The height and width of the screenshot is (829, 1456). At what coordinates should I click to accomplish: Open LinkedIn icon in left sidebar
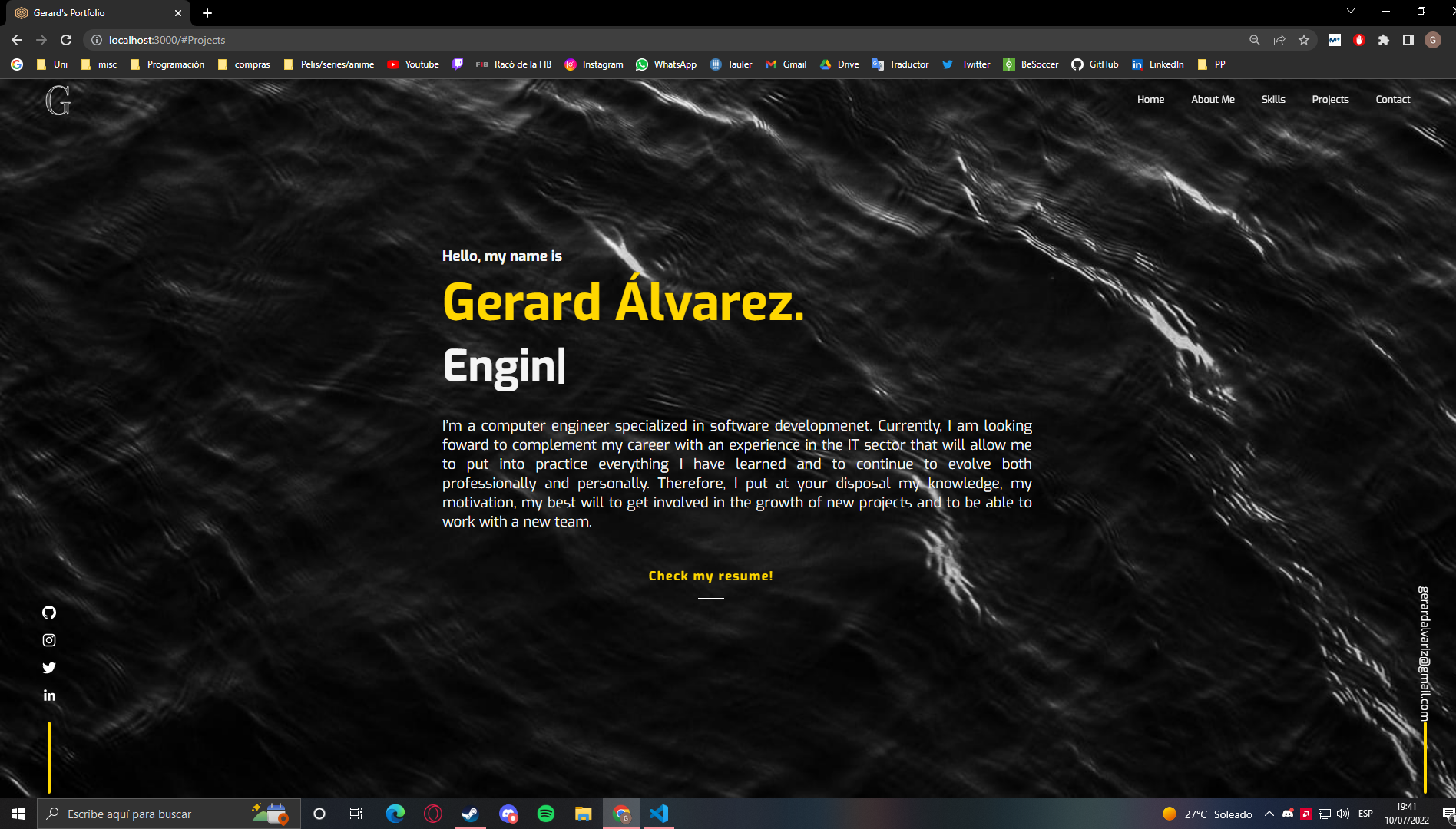pyautogui.click(x=49, y=695)
